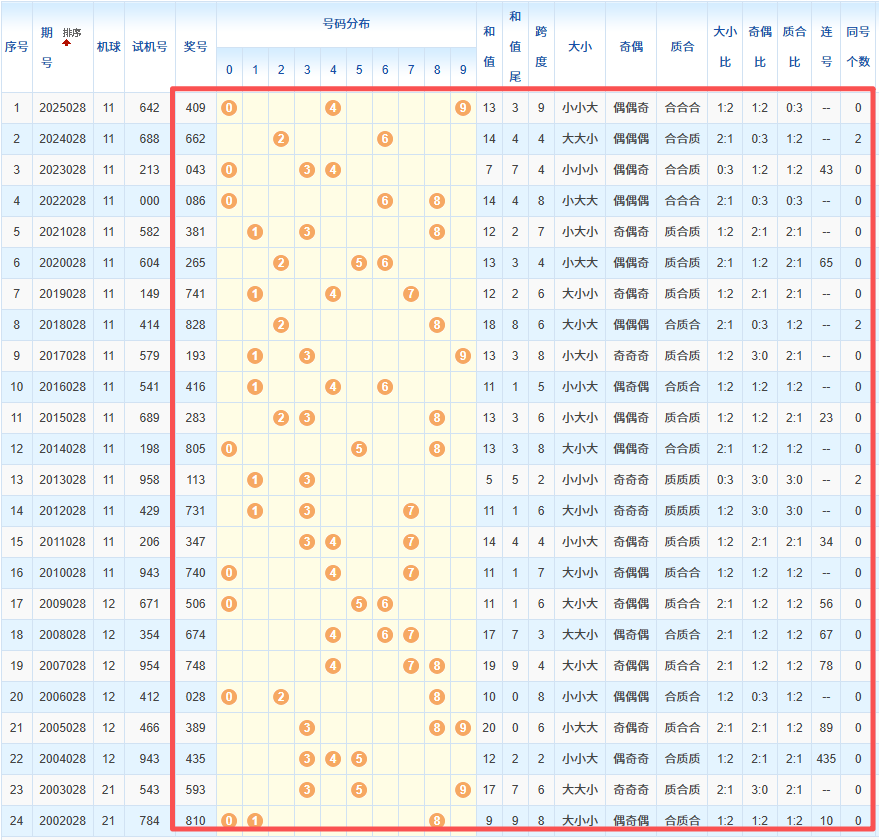Screen dimensions: 879x840
Task: Select prize number 435 in the 2004028 row
Action: click(196, 759)
